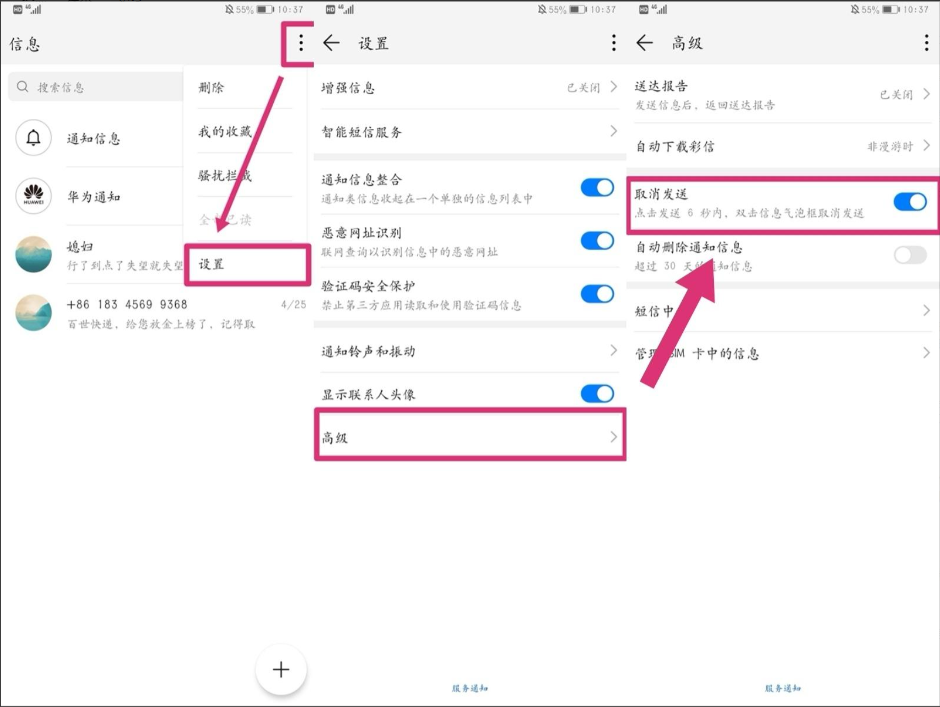Select 删除 from the popup menu
Image resolution: width=940 pixels, height=707 pixels.
211,88
